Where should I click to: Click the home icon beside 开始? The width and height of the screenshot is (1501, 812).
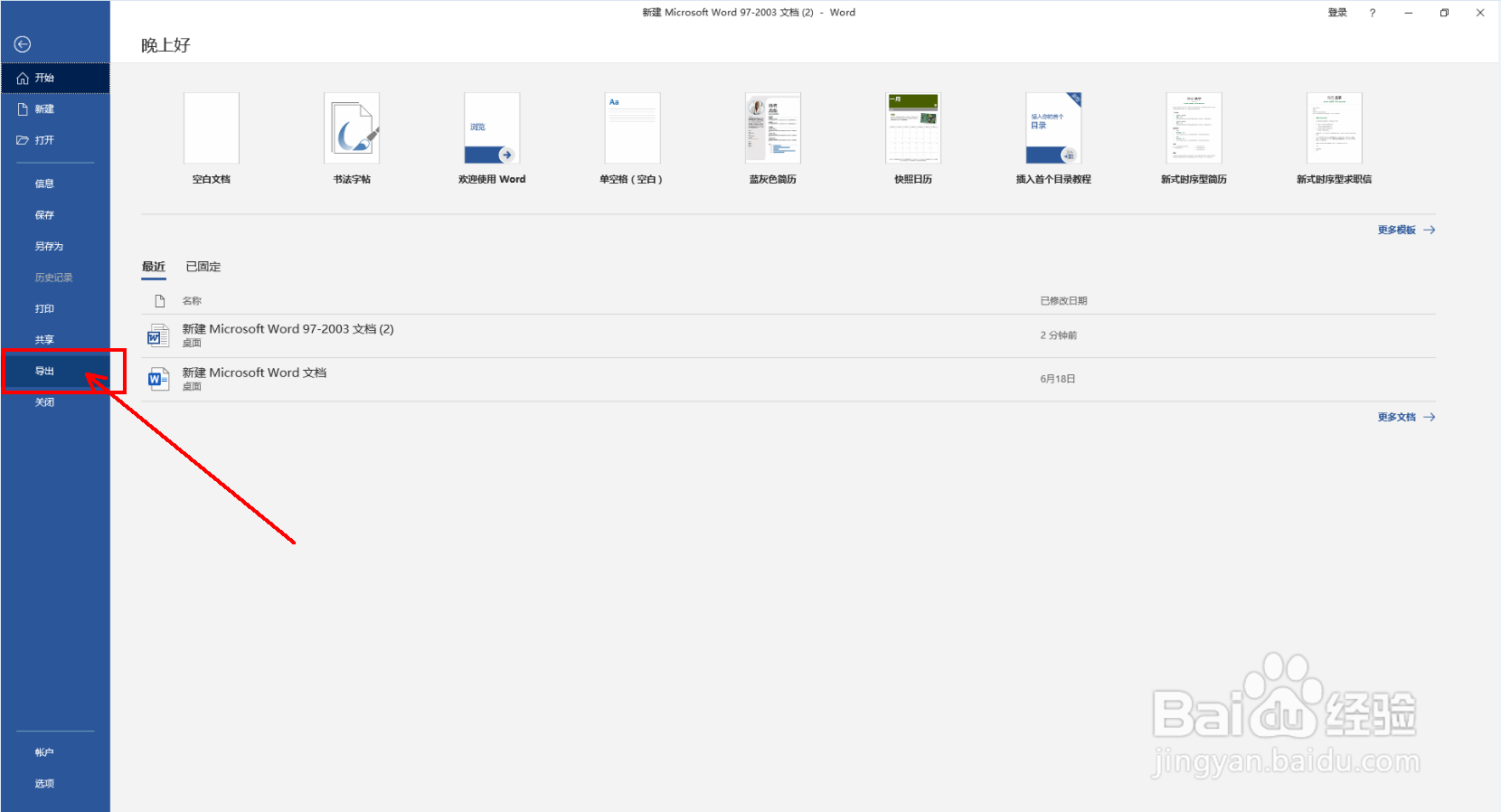pyautogui.click(x=24, y=79)
